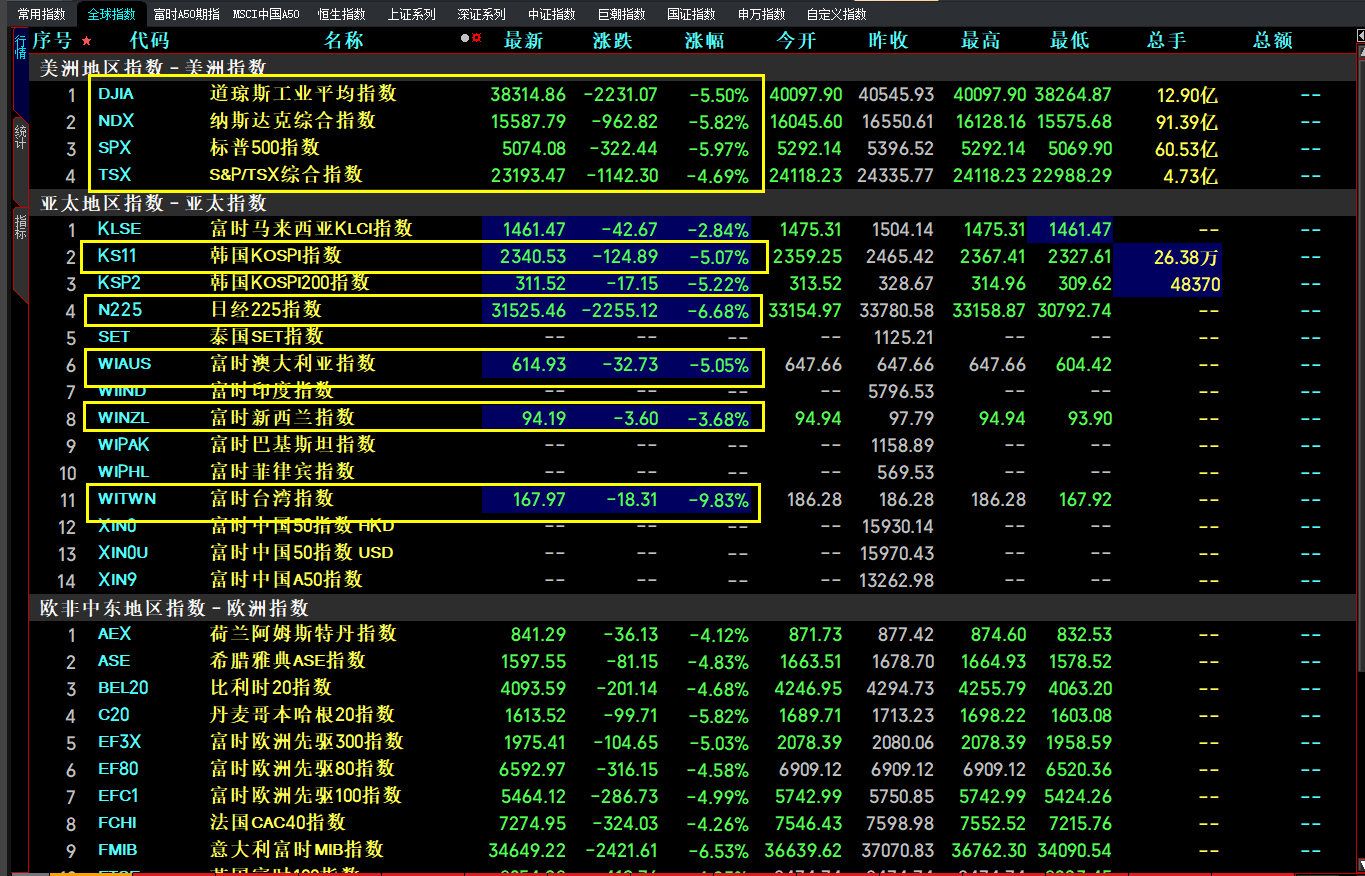Click the AEX code cell
Screen dimensions: 1365x876
(114, 634)
